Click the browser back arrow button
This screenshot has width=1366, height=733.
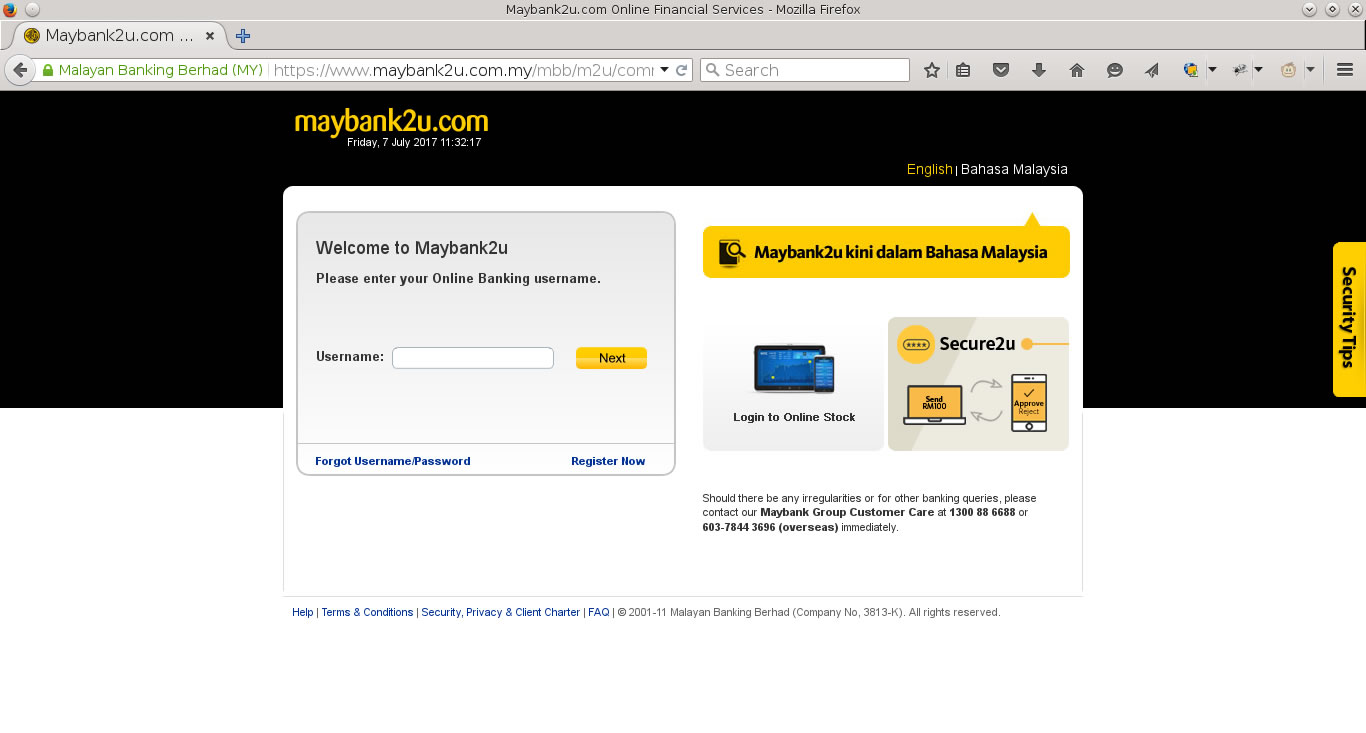(x=19, y=70)
